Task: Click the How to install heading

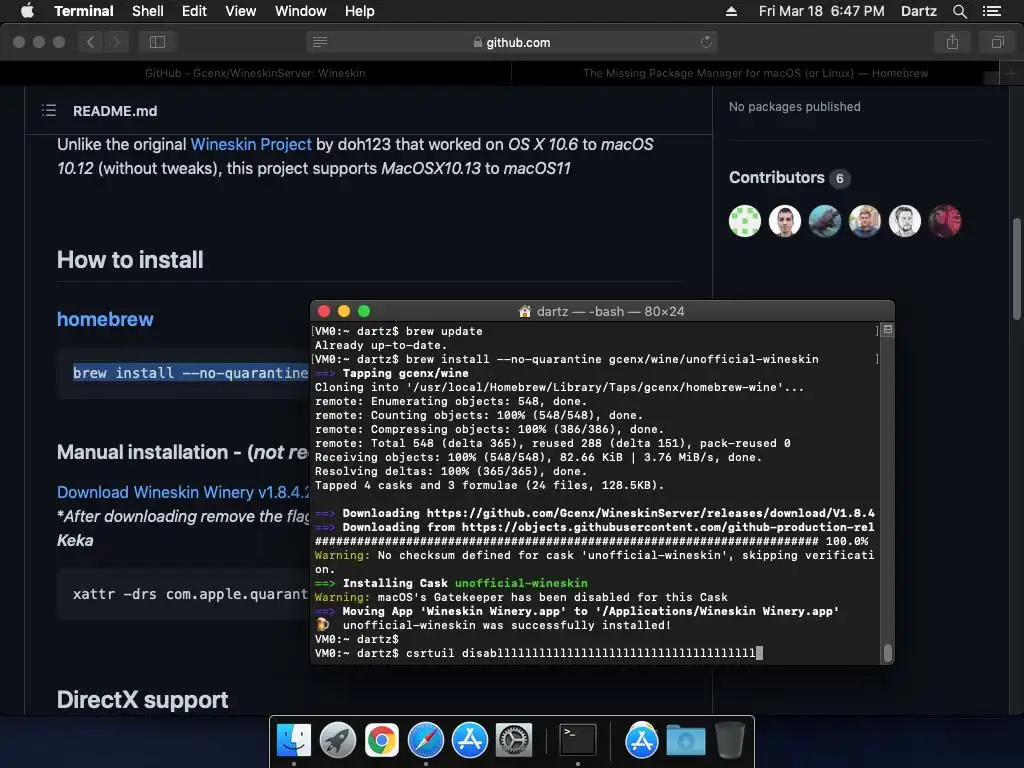Action: click(x=130, y=260)
